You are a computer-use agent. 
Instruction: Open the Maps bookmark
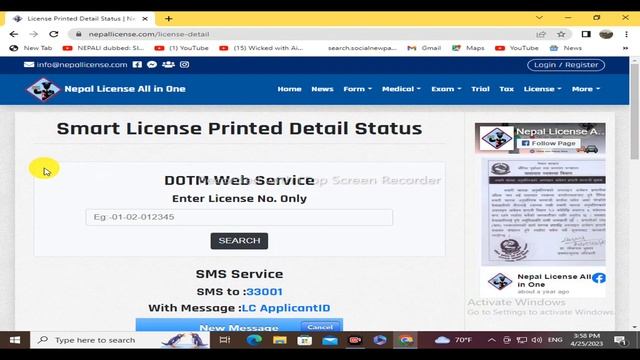point(468,48)
